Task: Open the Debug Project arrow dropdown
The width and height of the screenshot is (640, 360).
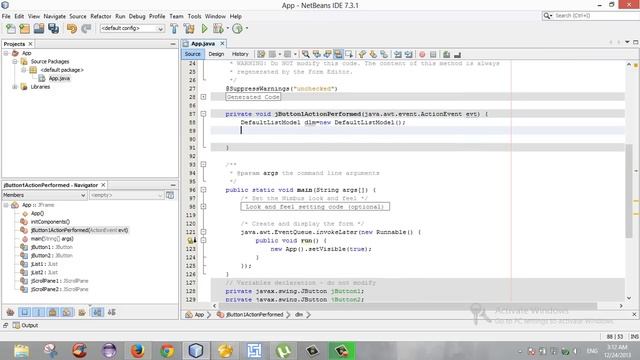Action: 227,29
